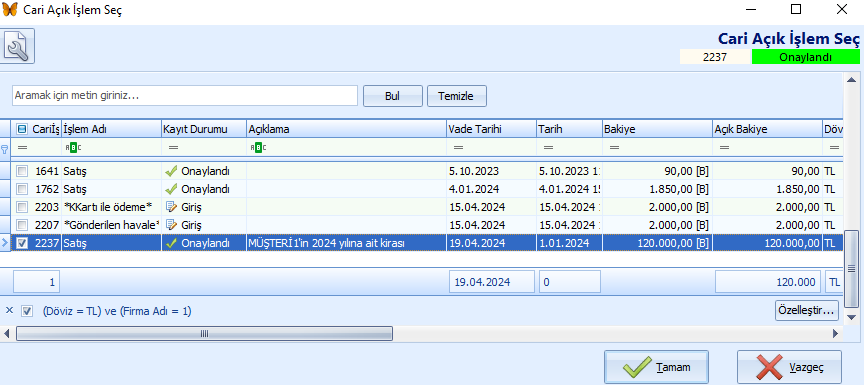Screen dimensions: 864x385
Task: Check the box for row 2203
Action: tap(22, 208)
